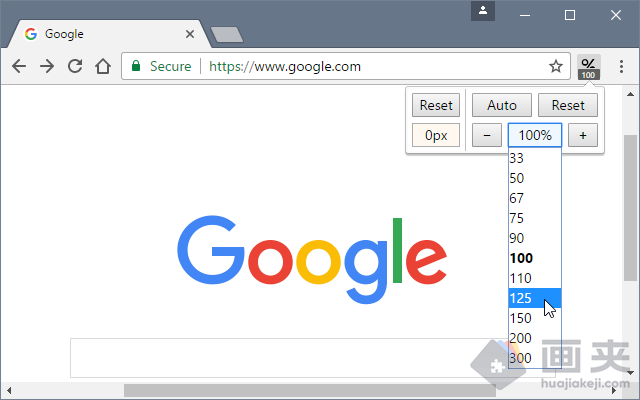This screenshot has height=400, width=640.
Task: Choose 150 zoom level option
Action: pyautogui.click(x=535, y=318)
